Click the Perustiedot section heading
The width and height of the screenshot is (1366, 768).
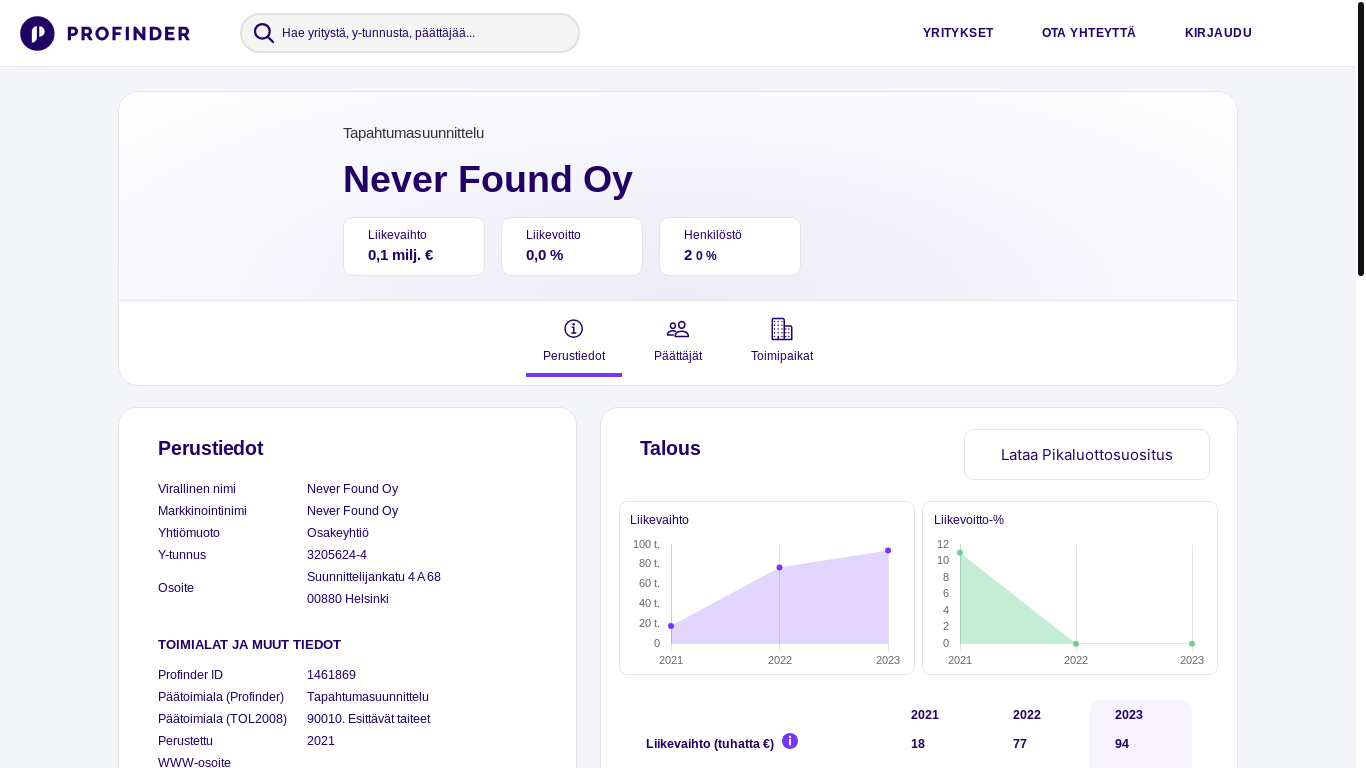pyautogui.click(x=211, y=448)
